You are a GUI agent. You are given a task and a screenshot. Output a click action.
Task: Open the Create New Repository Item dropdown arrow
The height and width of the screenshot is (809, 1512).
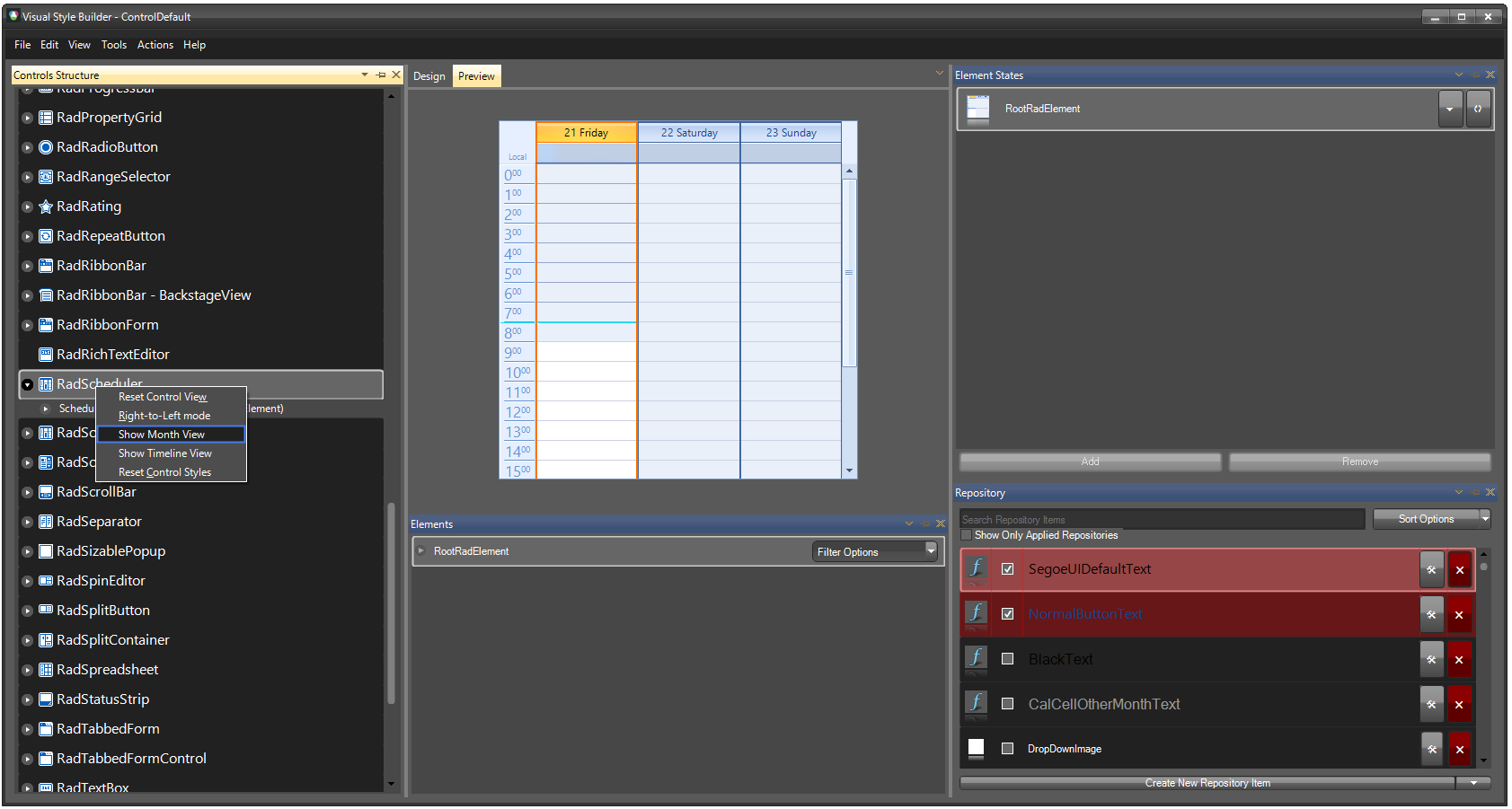[1473, 783]
